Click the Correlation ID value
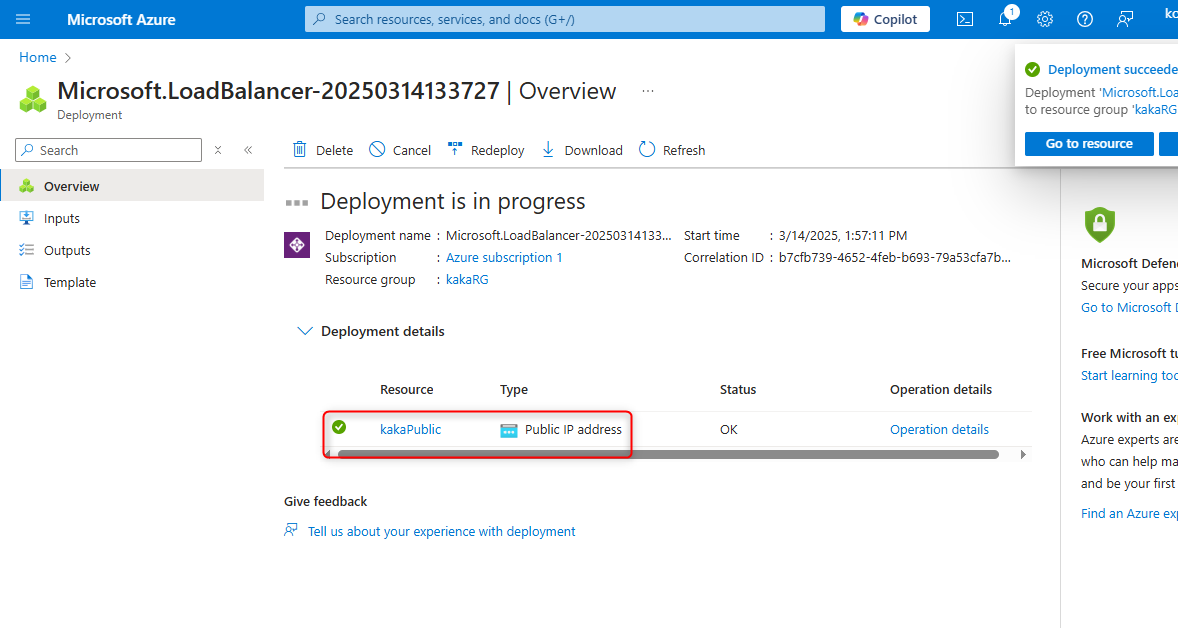 [x=895, y=258]
